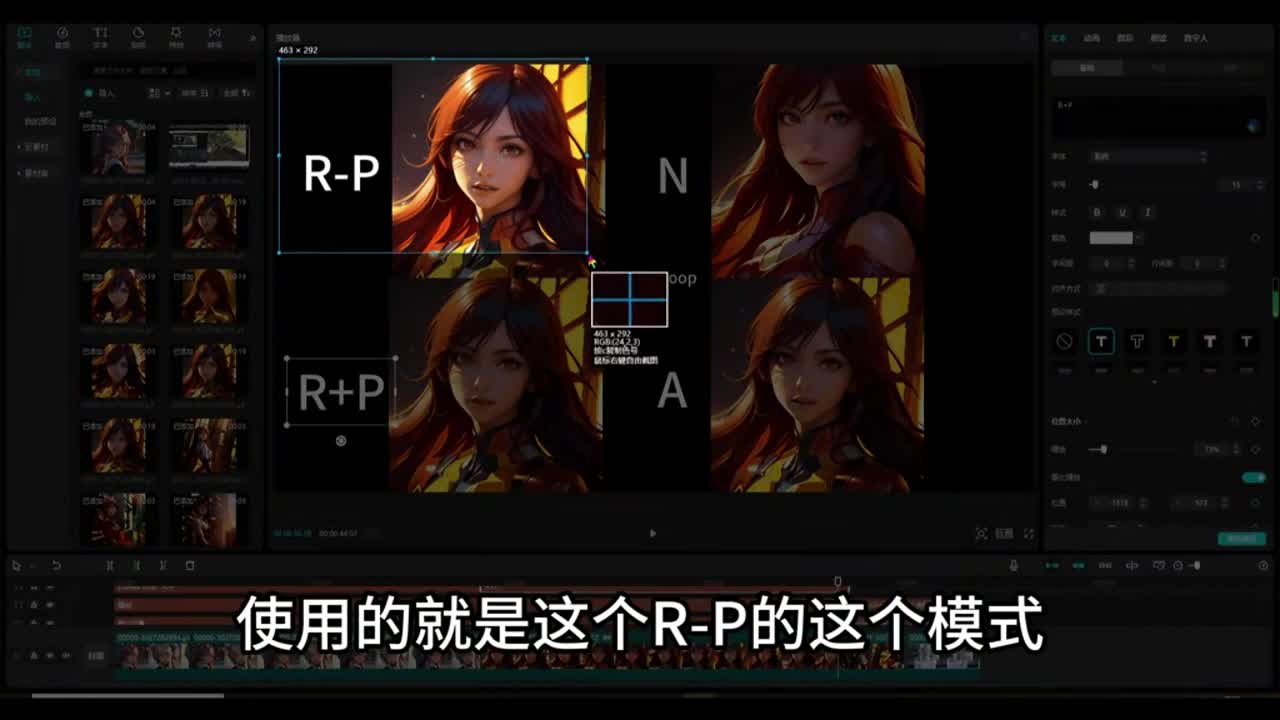This screenshot has width=1280, height=720.
Task: Expand more preset styles chevron
Action: coord(1155,382)
